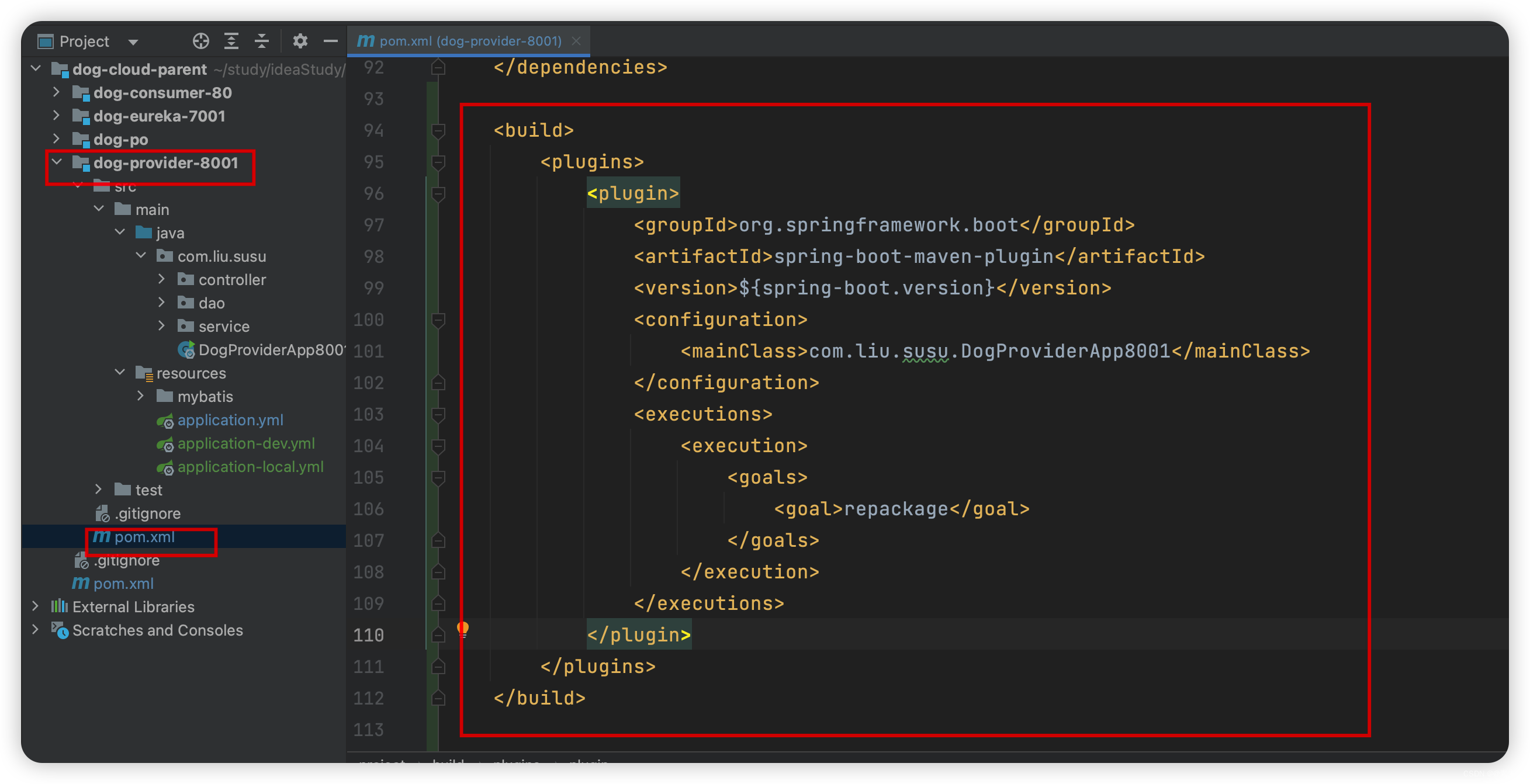Select dog-provider-8001 pom.xml in tree
This screenshot has width=1530, height=784.
coord(144,537)
